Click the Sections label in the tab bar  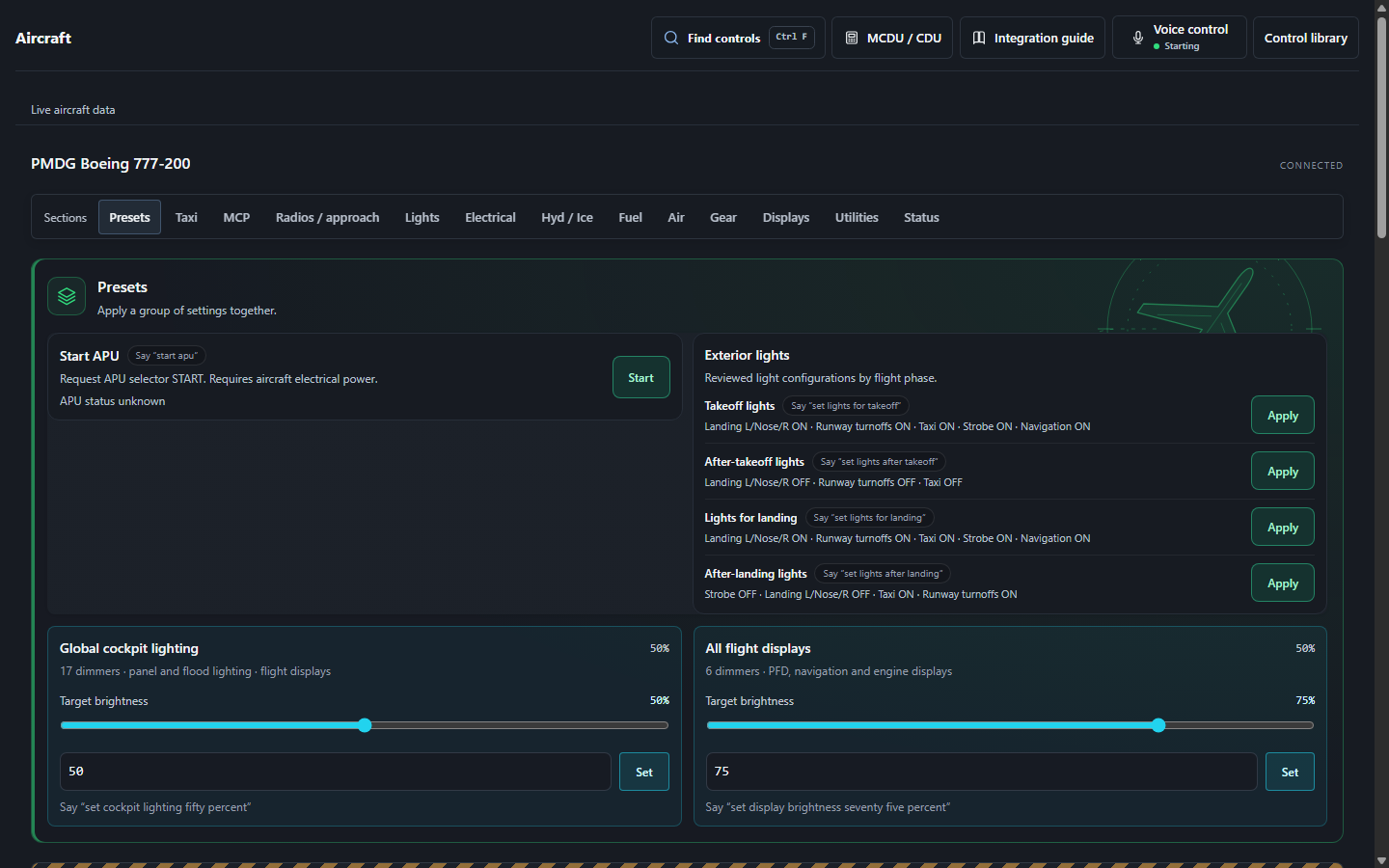pos(66,218)
